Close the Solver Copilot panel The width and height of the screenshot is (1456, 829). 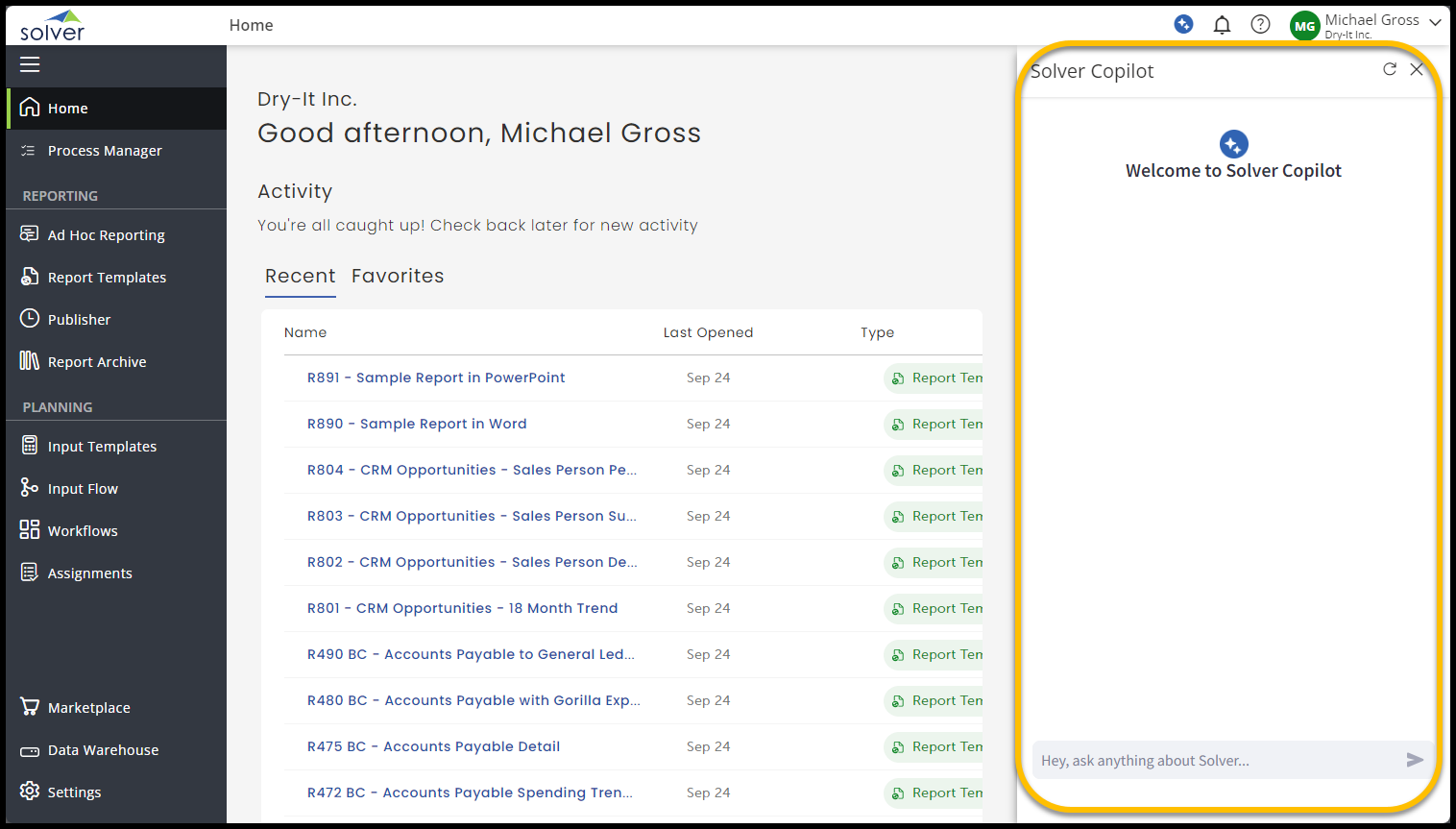(x=1417, y=69)
